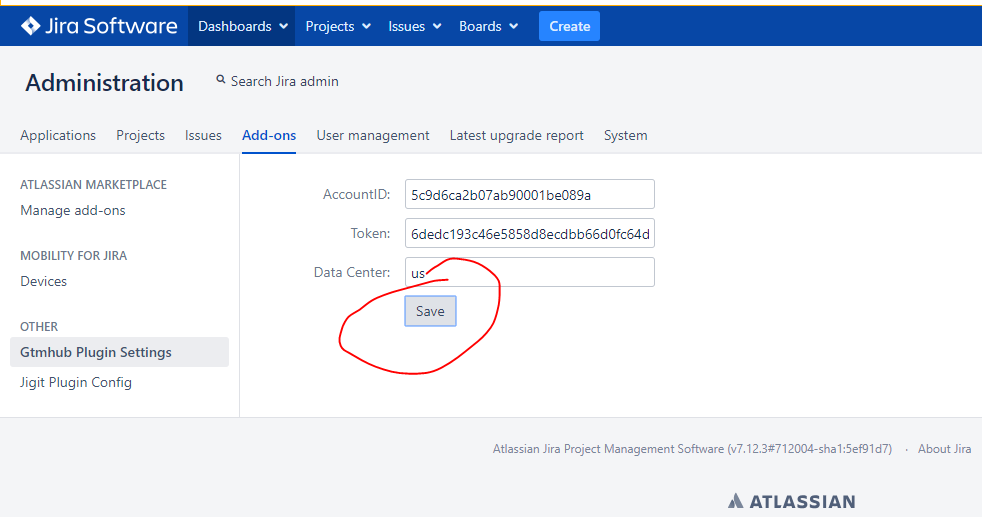This screenshot has width=982, height=517.
Task: Go to the Issues administration tab
Action: [x=203, y=135]
